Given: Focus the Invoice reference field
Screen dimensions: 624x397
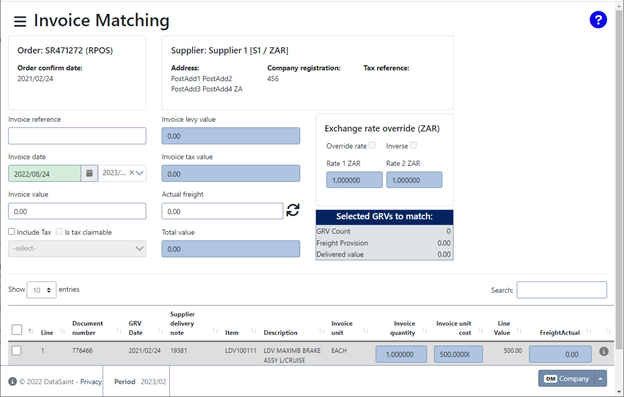Looking at the screenshot, I should click(x=77, y=136).
